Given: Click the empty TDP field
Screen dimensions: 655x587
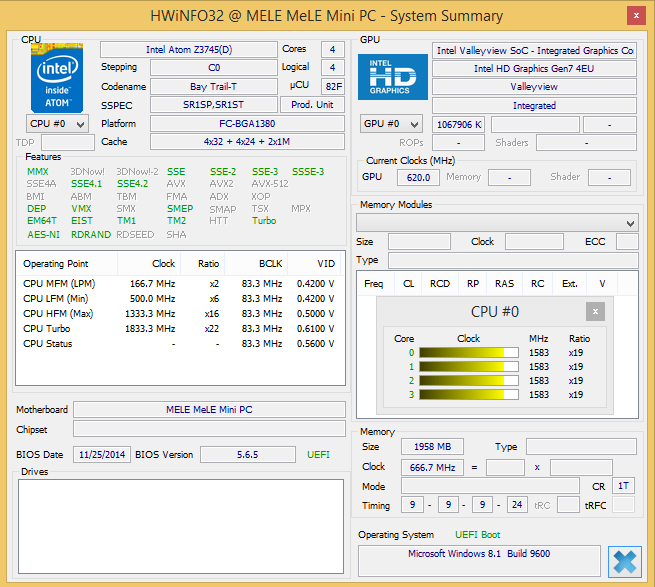Looking at the screenshot, I should coord(68,142).
